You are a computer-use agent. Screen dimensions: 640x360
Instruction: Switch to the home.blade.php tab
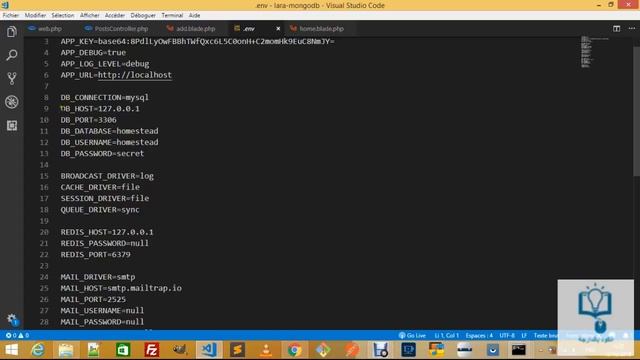(x=317, y=29)
